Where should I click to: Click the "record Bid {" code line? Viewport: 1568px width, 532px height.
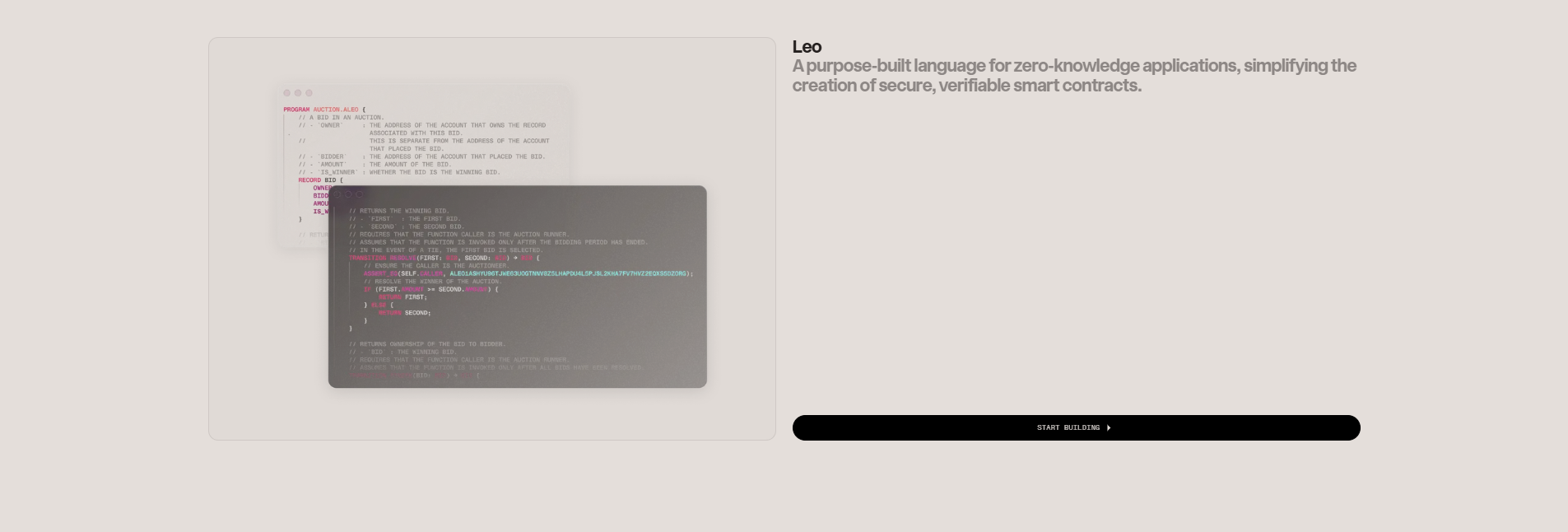tap(320, 180)
